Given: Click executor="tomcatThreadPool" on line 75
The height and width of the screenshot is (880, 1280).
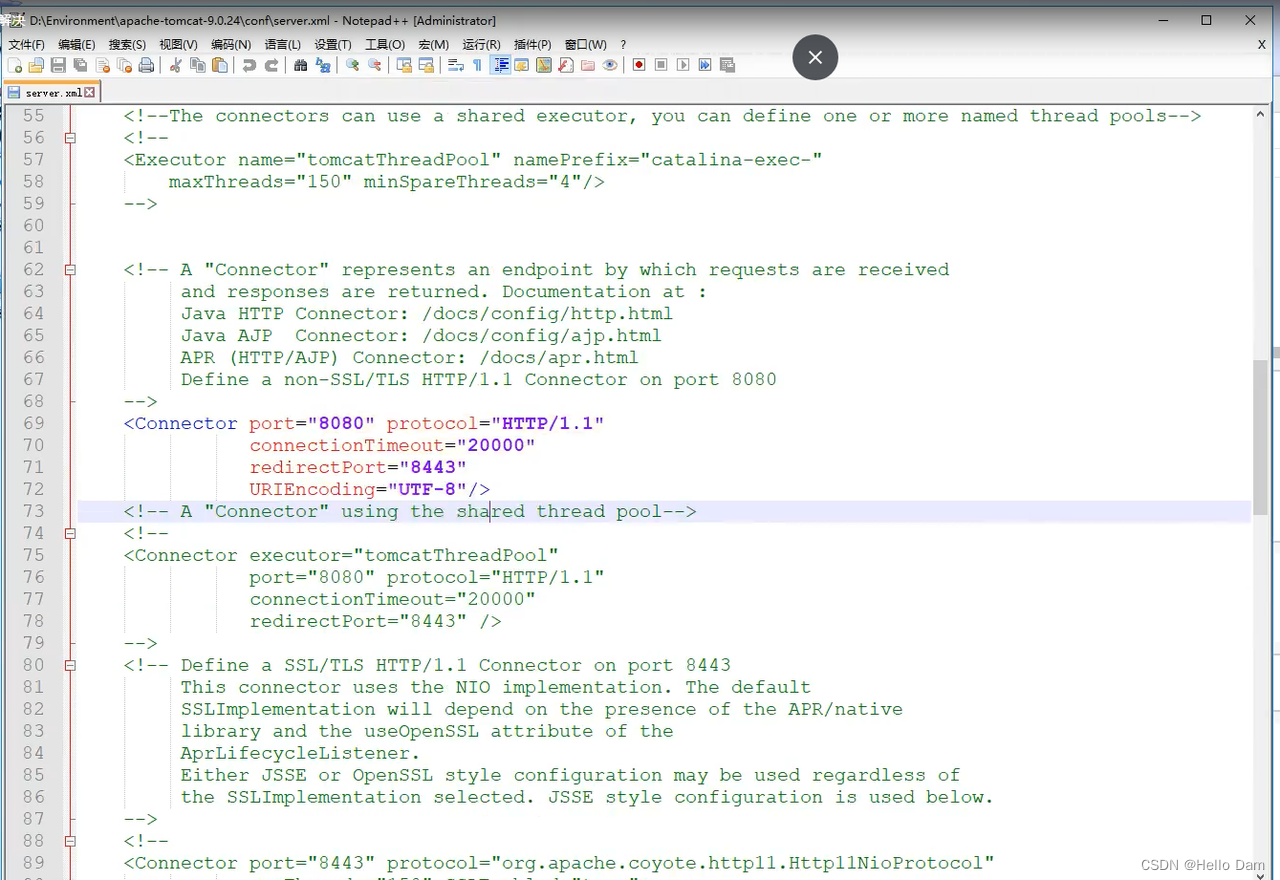Looking at the screenshot, I should coord(404,555).
